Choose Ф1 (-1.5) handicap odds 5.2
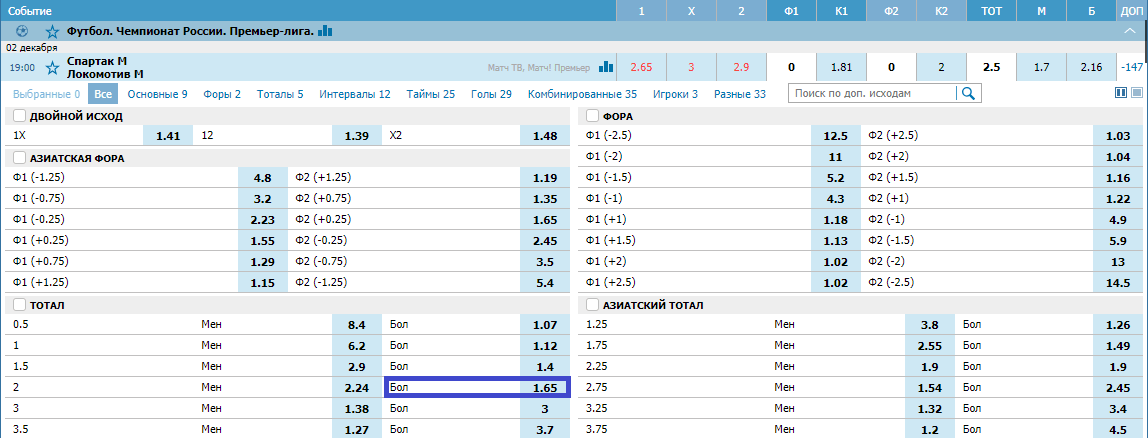Image resolution: width=1148 pixels, height=438 pixels. click(x=835, y=177)
